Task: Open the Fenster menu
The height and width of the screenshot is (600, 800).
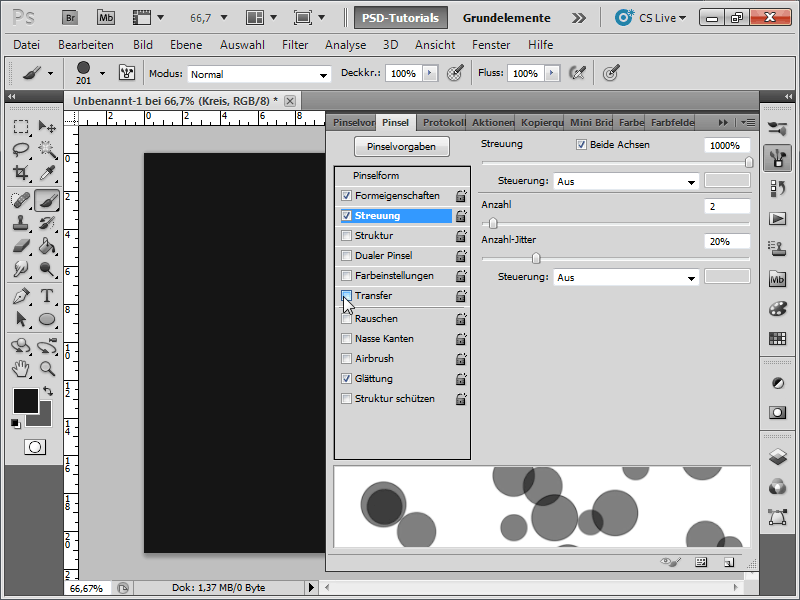Action: 491,45
